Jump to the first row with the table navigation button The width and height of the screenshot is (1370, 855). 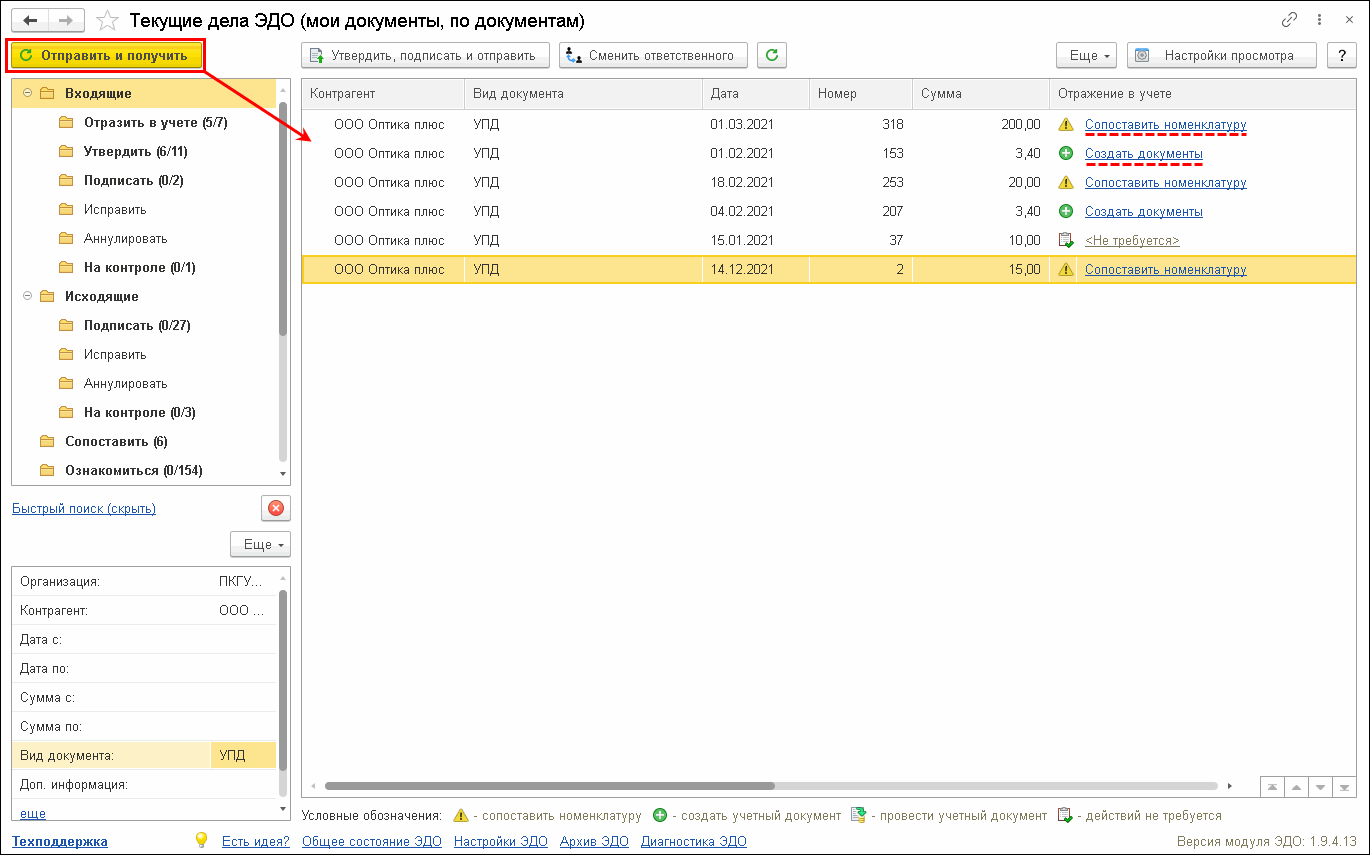point(1271,787)
